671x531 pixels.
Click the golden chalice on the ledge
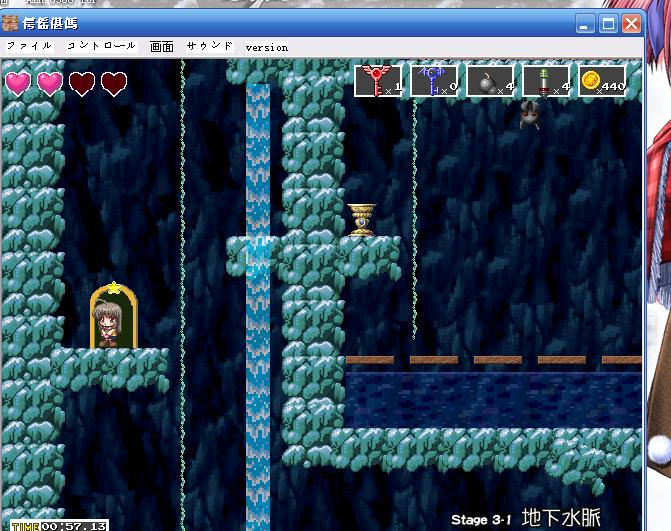coord(362,220)
